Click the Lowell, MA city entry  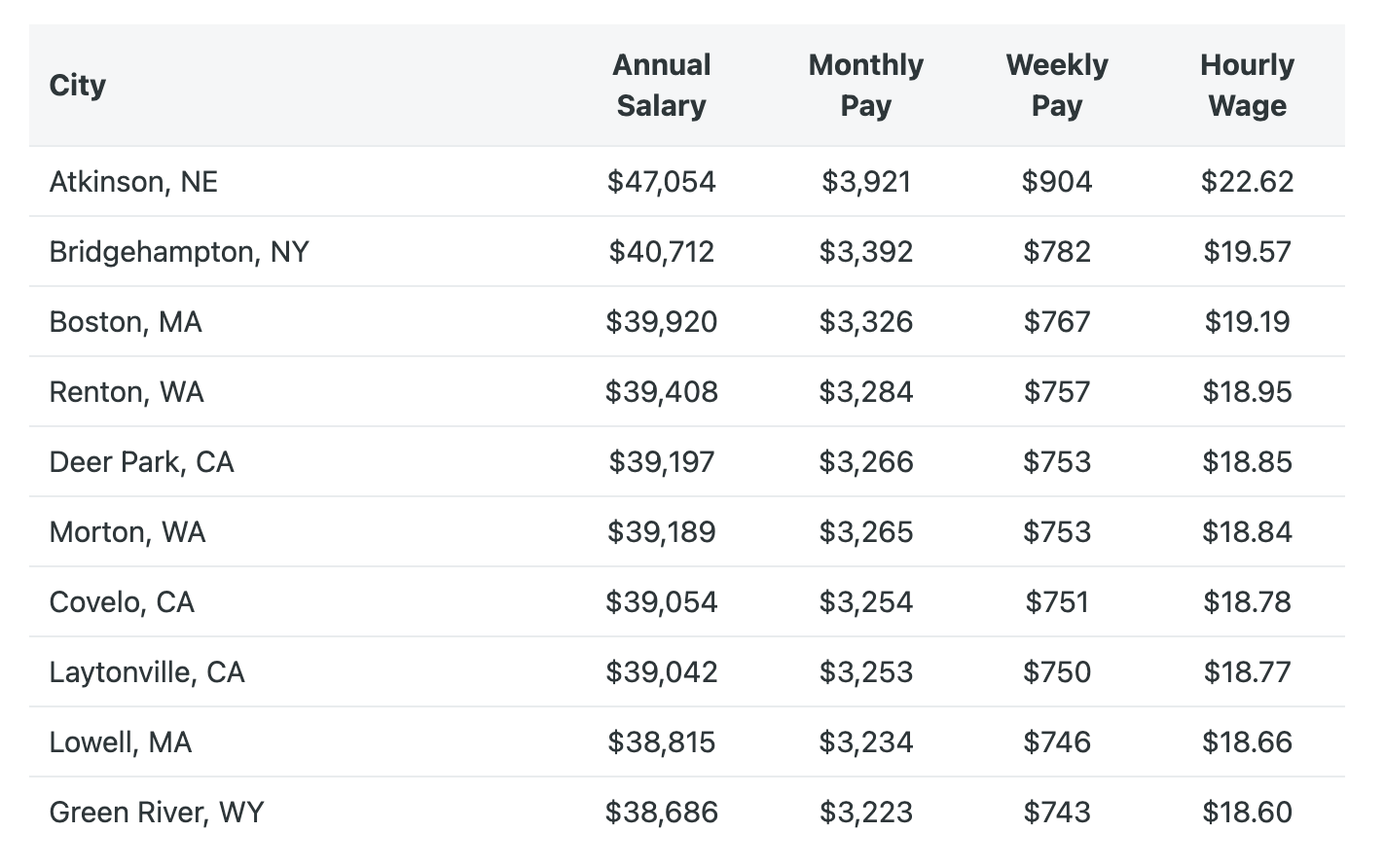121,742
